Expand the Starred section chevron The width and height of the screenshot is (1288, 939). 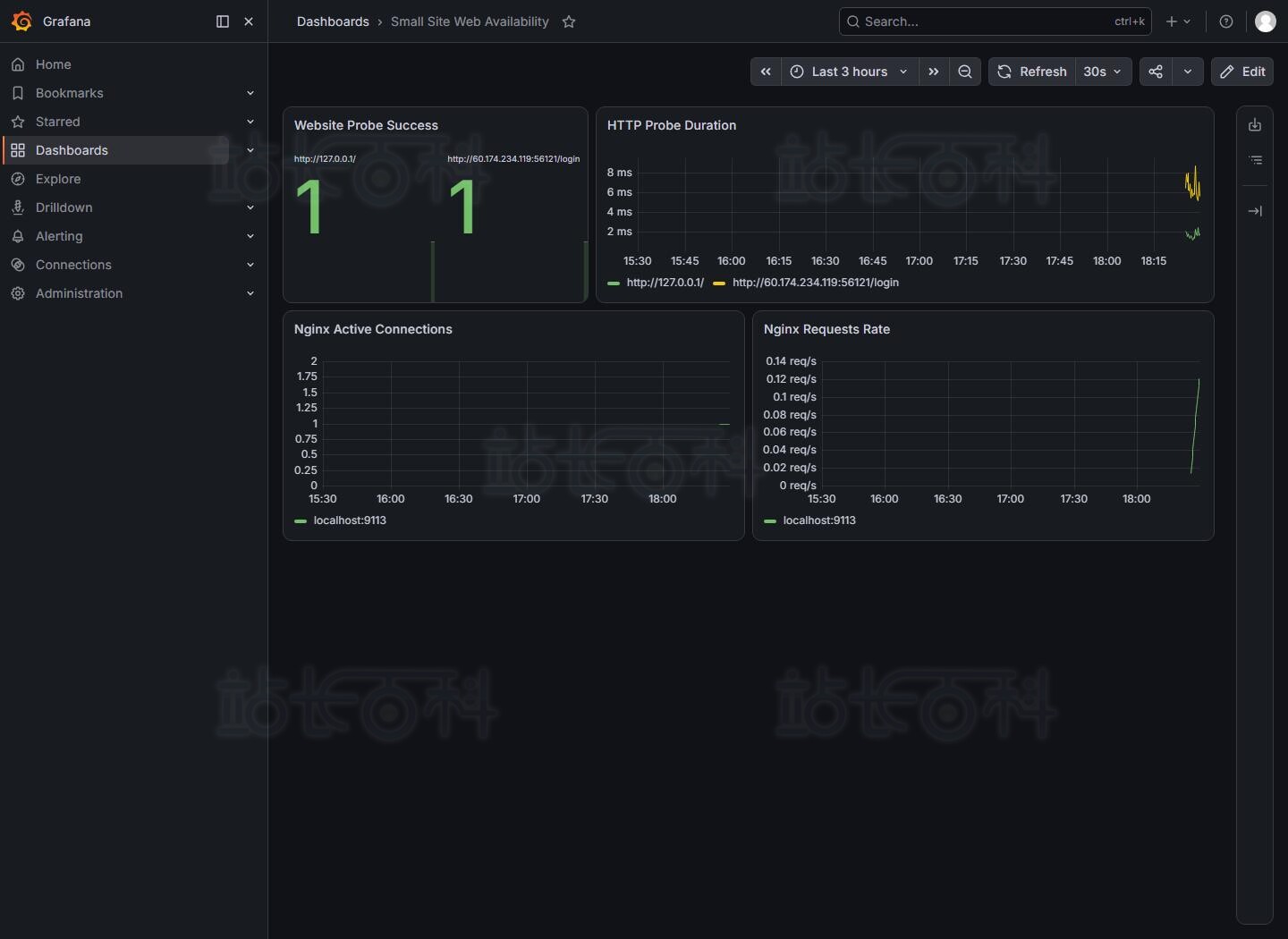click(x=250, y=122)
